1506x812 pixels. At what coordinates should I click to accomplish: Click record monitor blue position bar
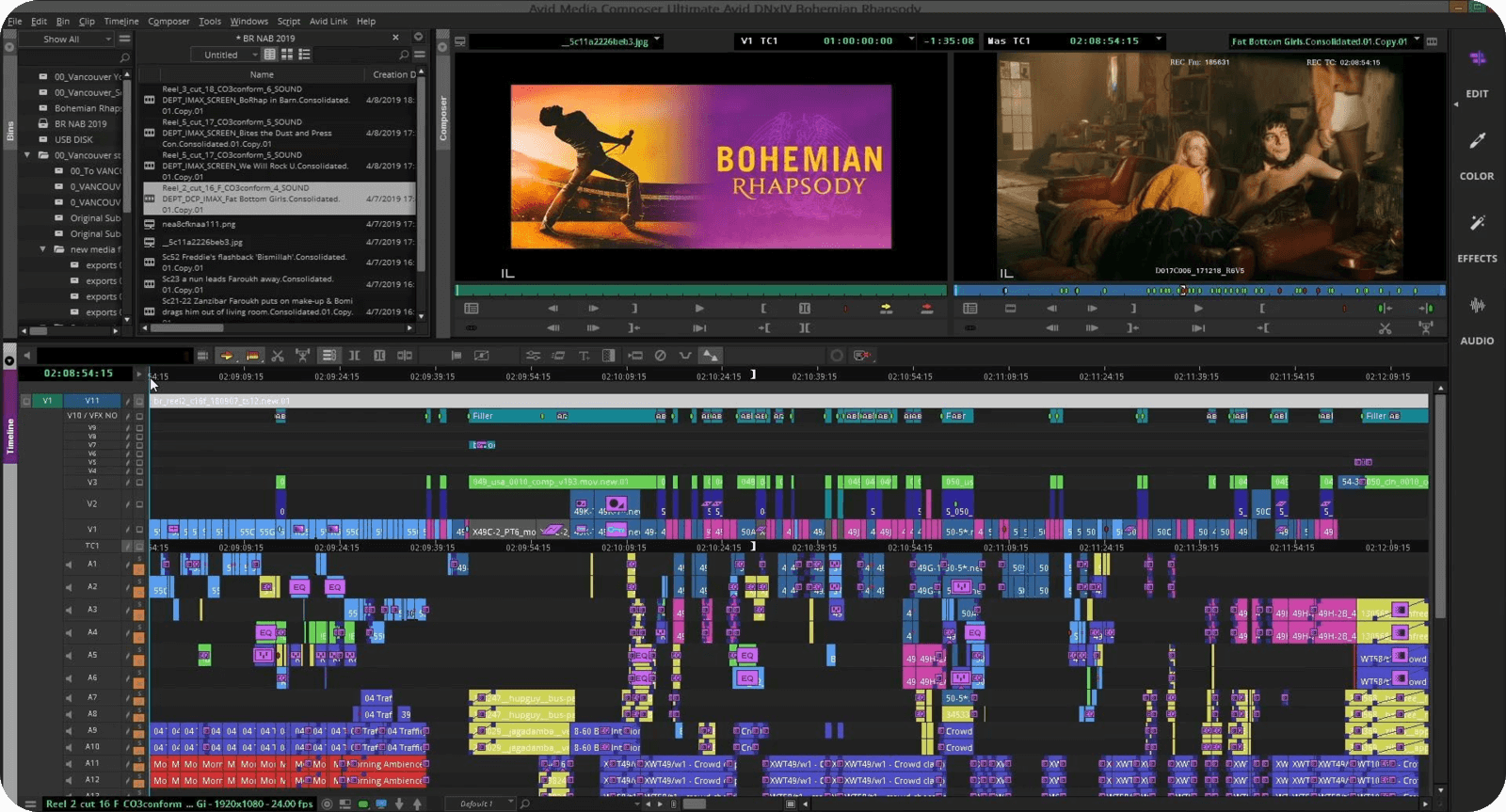point(1199,290)
